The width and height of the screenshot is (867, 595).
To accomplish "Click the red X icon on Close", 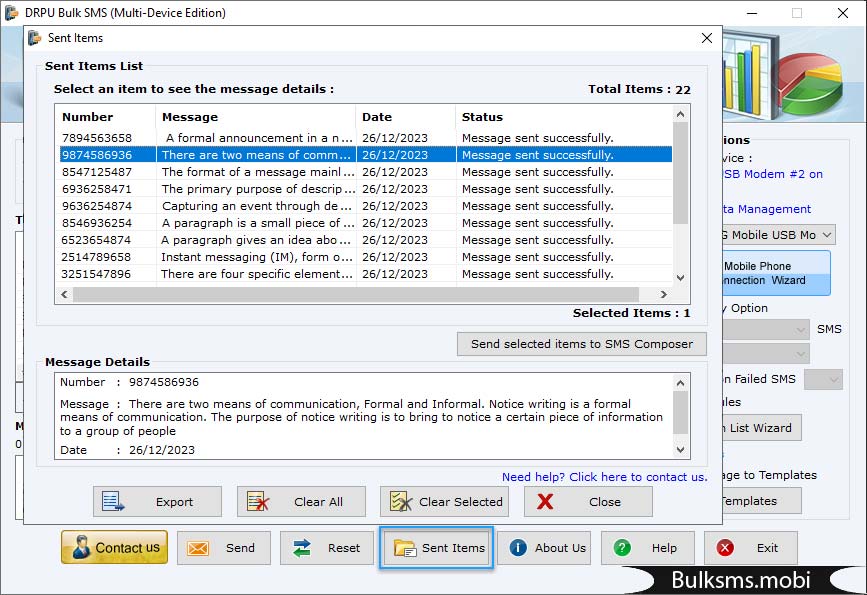I will [x=545, y=502].
